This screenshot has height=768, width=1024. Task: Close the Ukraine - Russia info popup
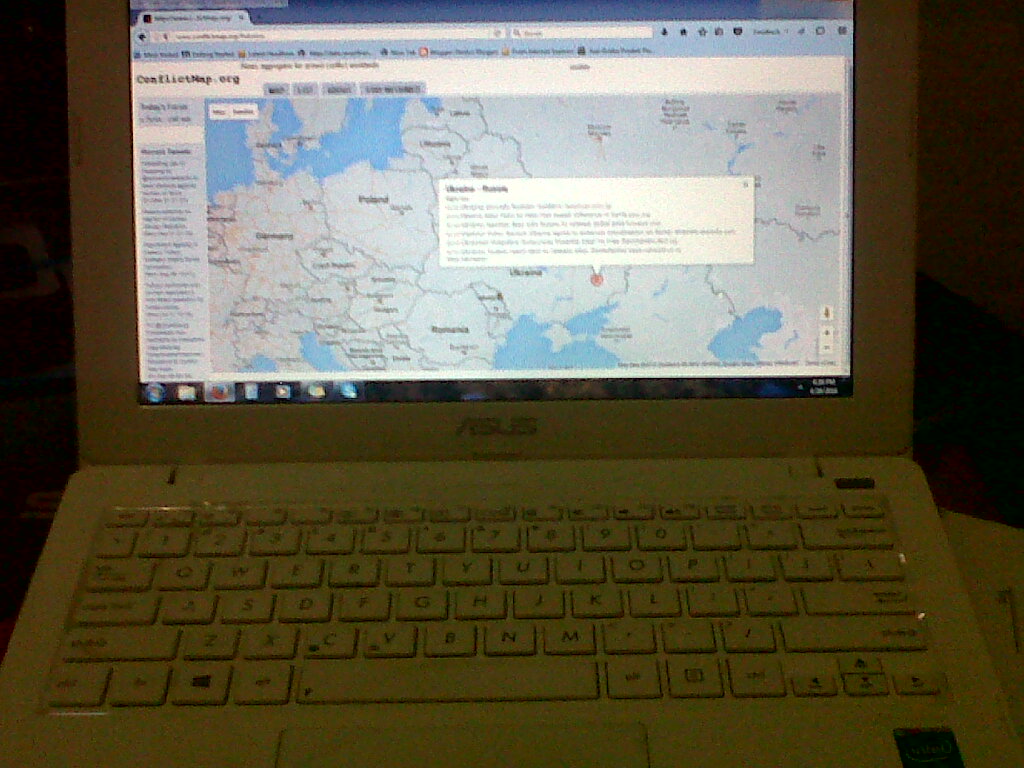(x=745, y=185)
